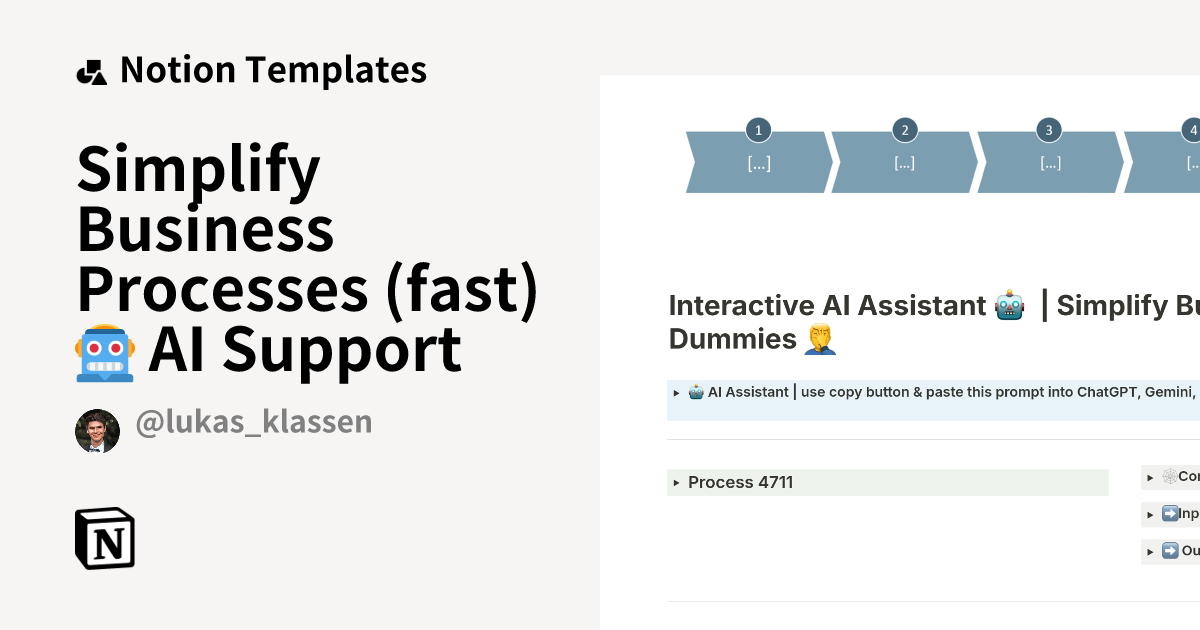Click the Notion Templates header text

pyautogui.click(x=273, y=69)
